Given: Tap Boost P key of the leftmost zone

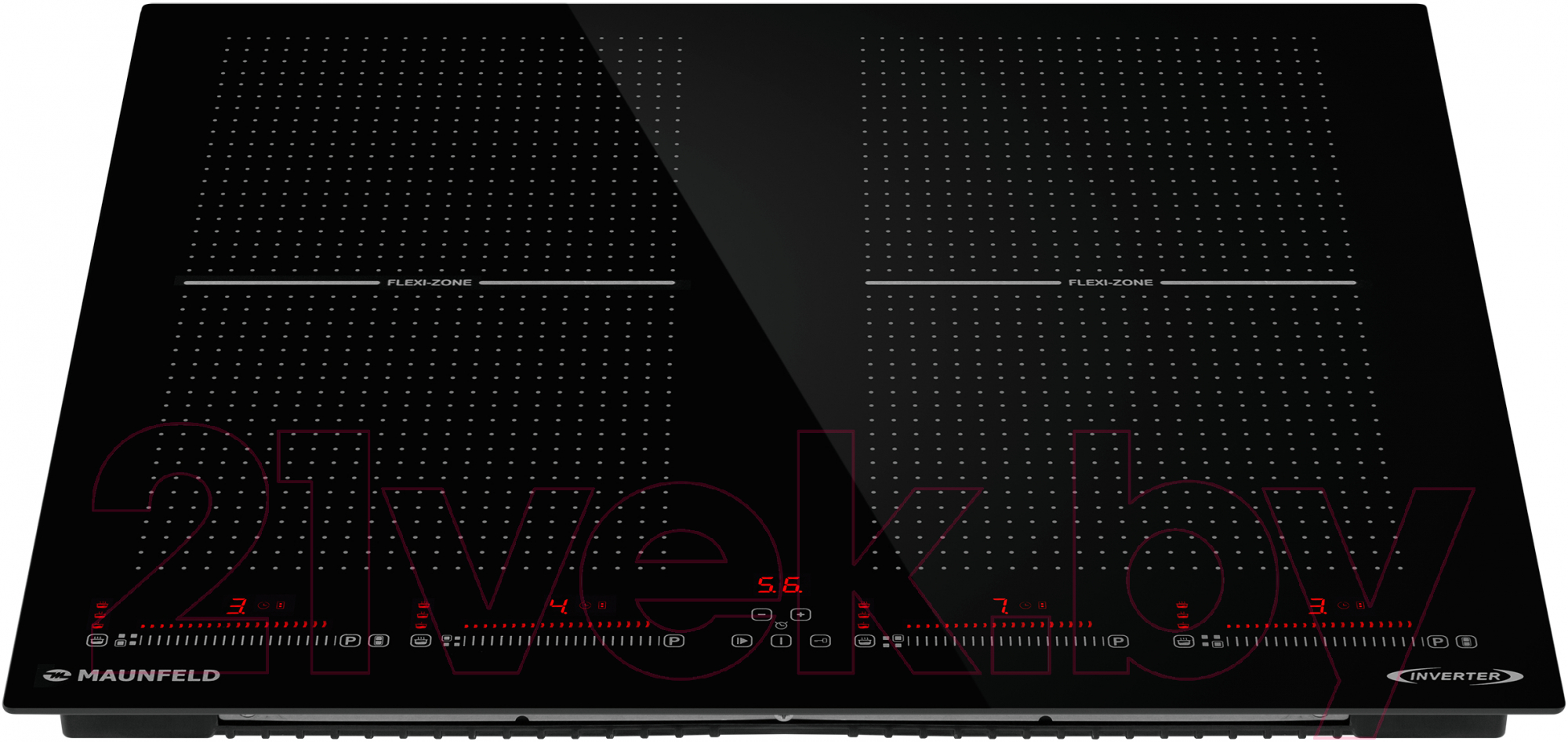Looking at the screenshot, I should click(x=350, y=641).
